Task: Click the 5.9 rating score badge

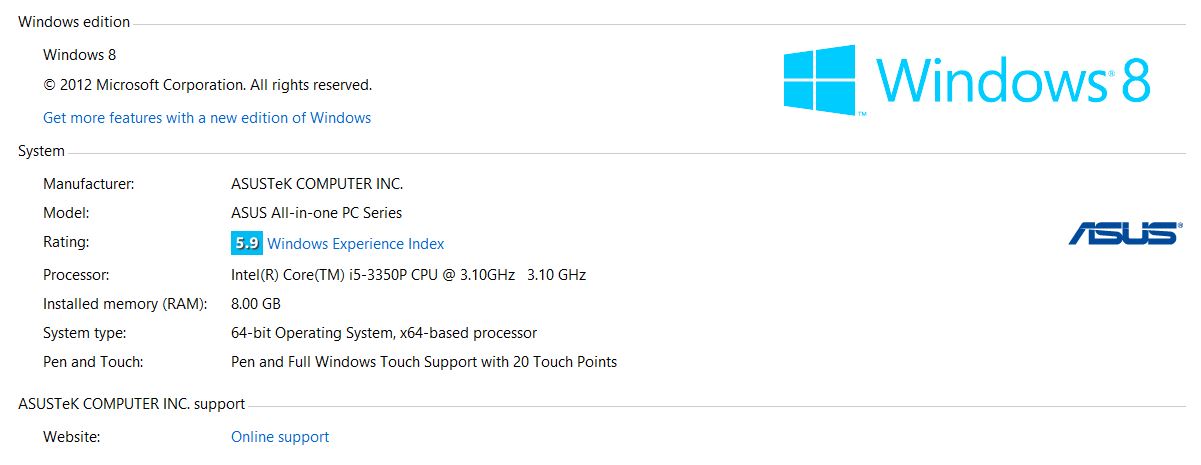Action: click(246, 243)
